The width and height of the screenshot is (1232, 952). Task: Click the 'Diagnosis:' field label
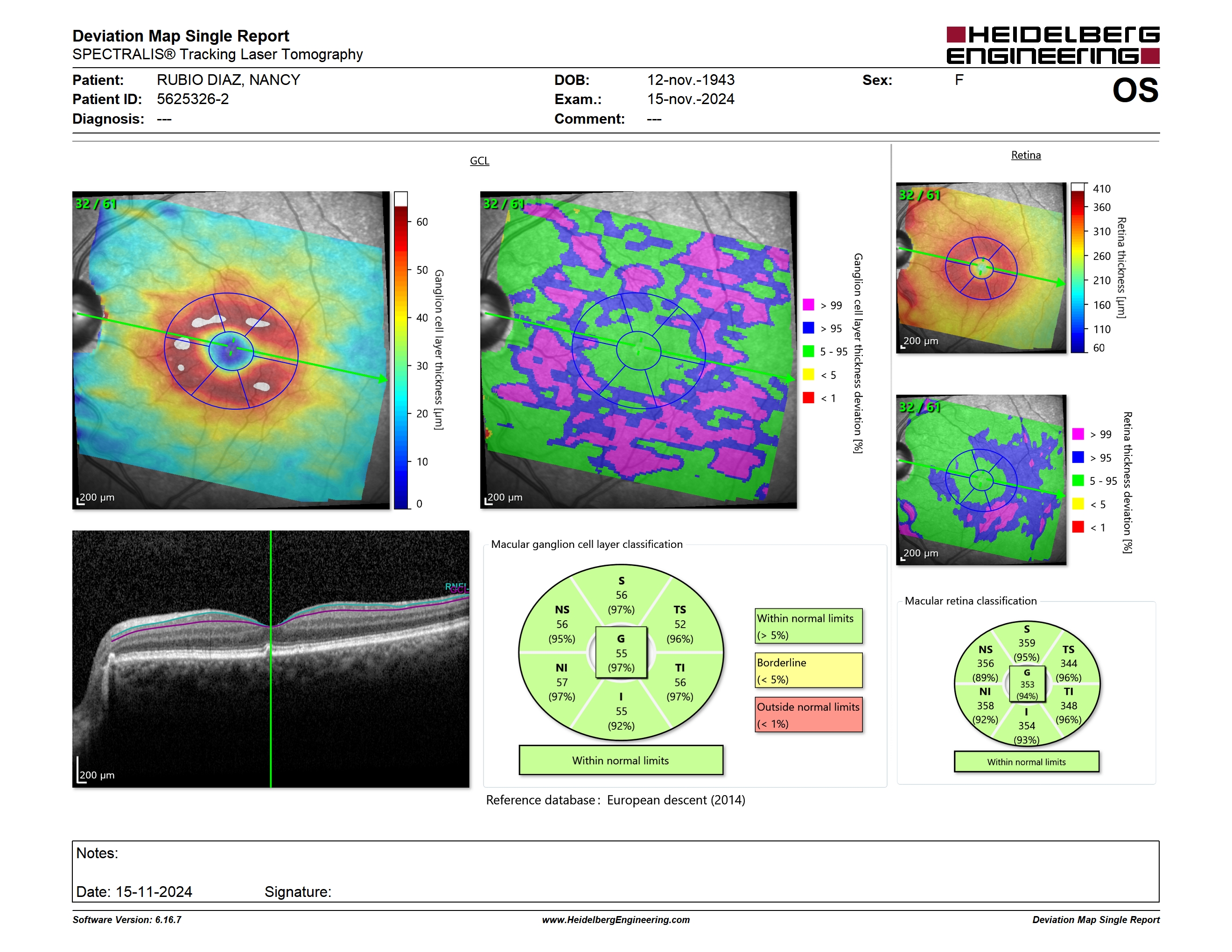click(108, 119)
